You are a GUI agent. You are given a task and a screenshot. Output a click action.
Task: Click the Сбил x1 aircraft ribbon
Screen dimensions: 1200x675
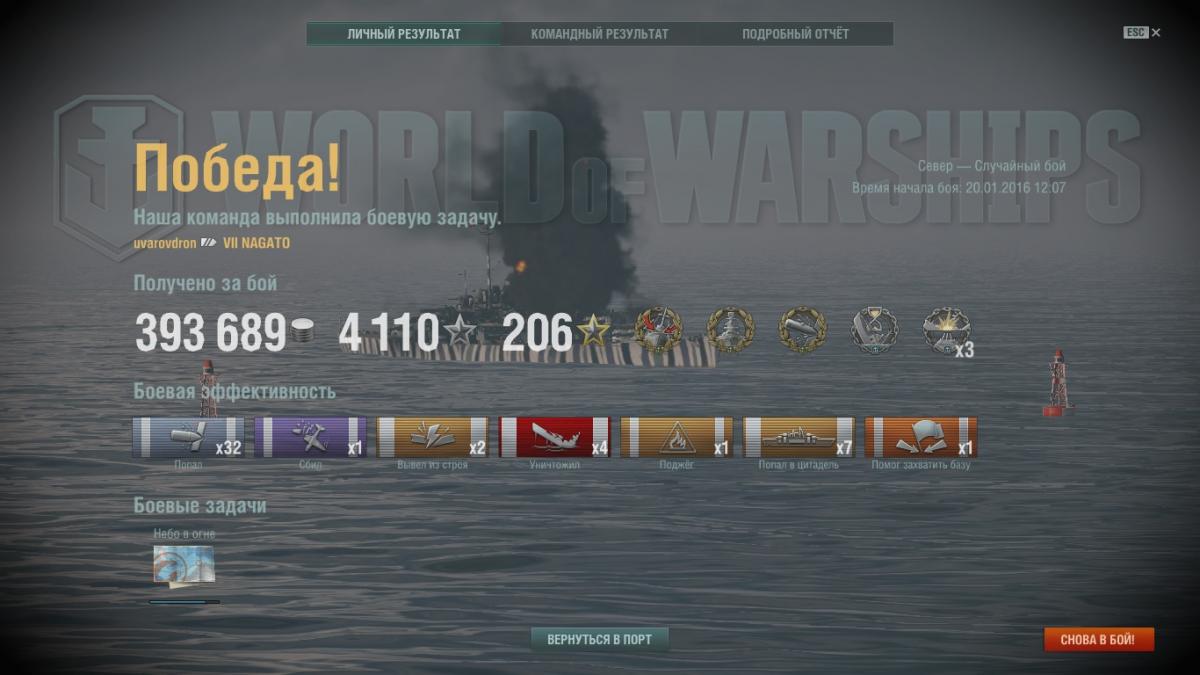coord(310,437)
